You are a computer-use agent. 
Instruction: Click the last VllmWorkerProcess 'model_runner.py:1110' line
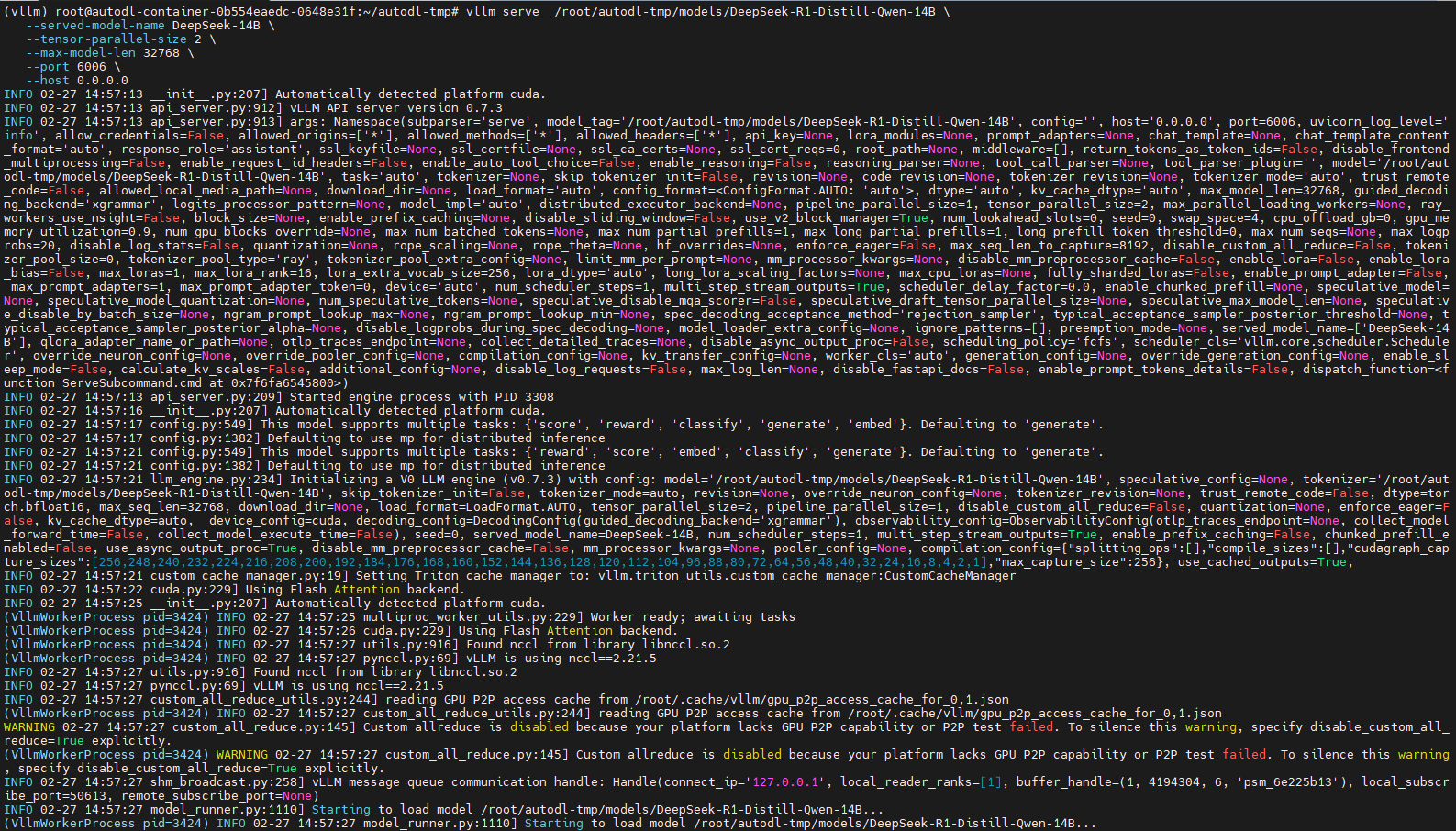tap(550, 824)
